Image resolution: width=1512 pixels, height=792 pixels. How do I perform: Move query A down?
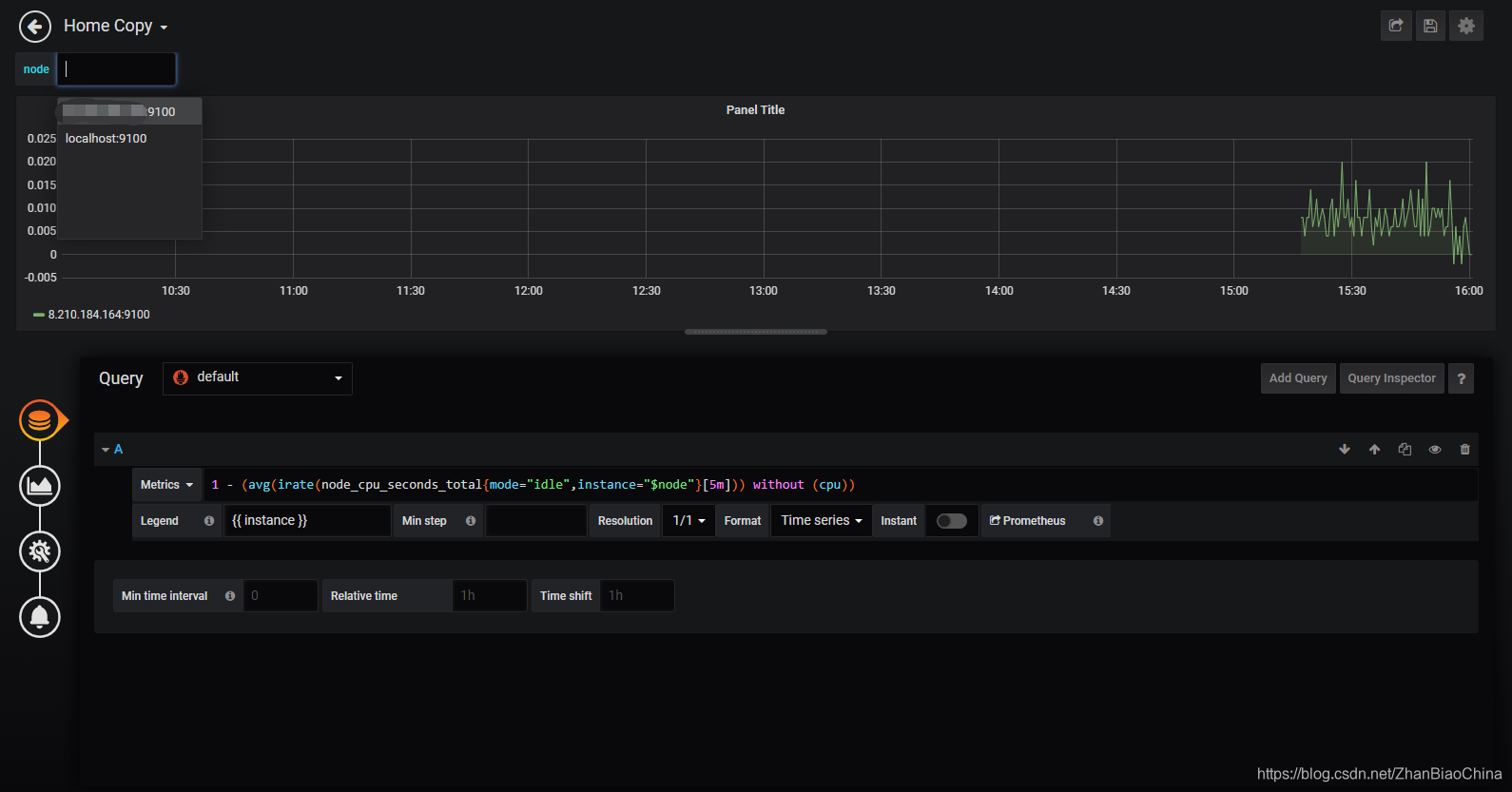click(1345, 450)
